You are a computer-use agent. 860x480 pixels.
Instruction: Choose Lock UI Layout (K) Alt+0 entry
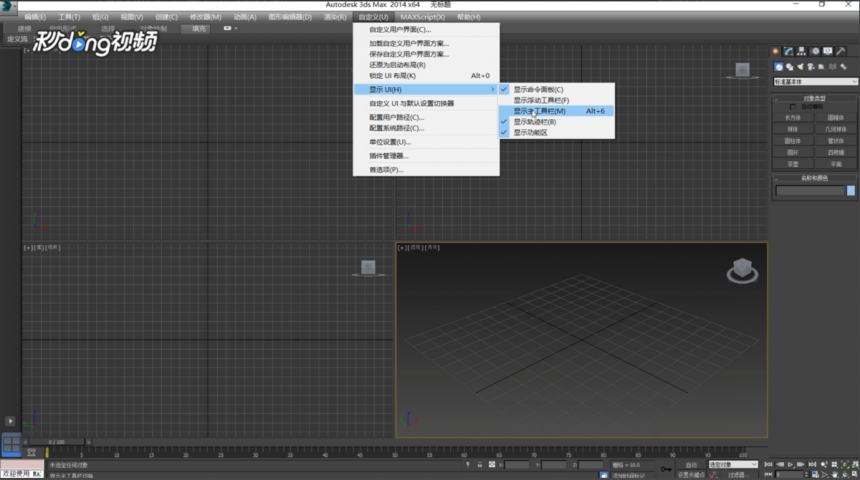coord(426,76)
